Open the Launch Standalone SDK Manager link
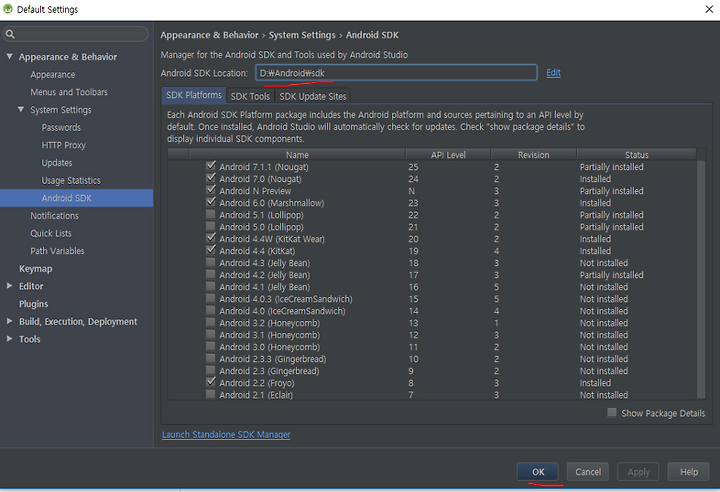Screen dimensions: 720x492 tap(226, 434)
